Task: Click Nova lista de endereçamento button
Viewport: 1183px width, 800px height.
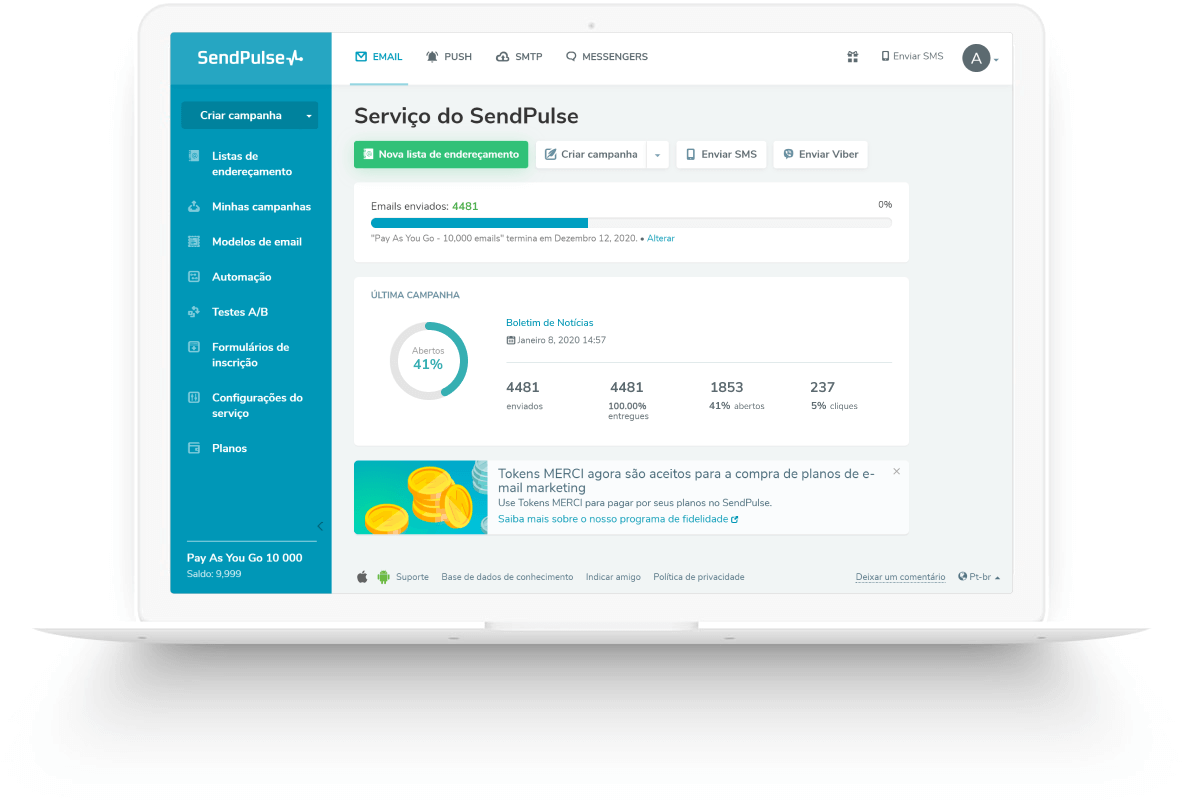Action: coord(441,154)
